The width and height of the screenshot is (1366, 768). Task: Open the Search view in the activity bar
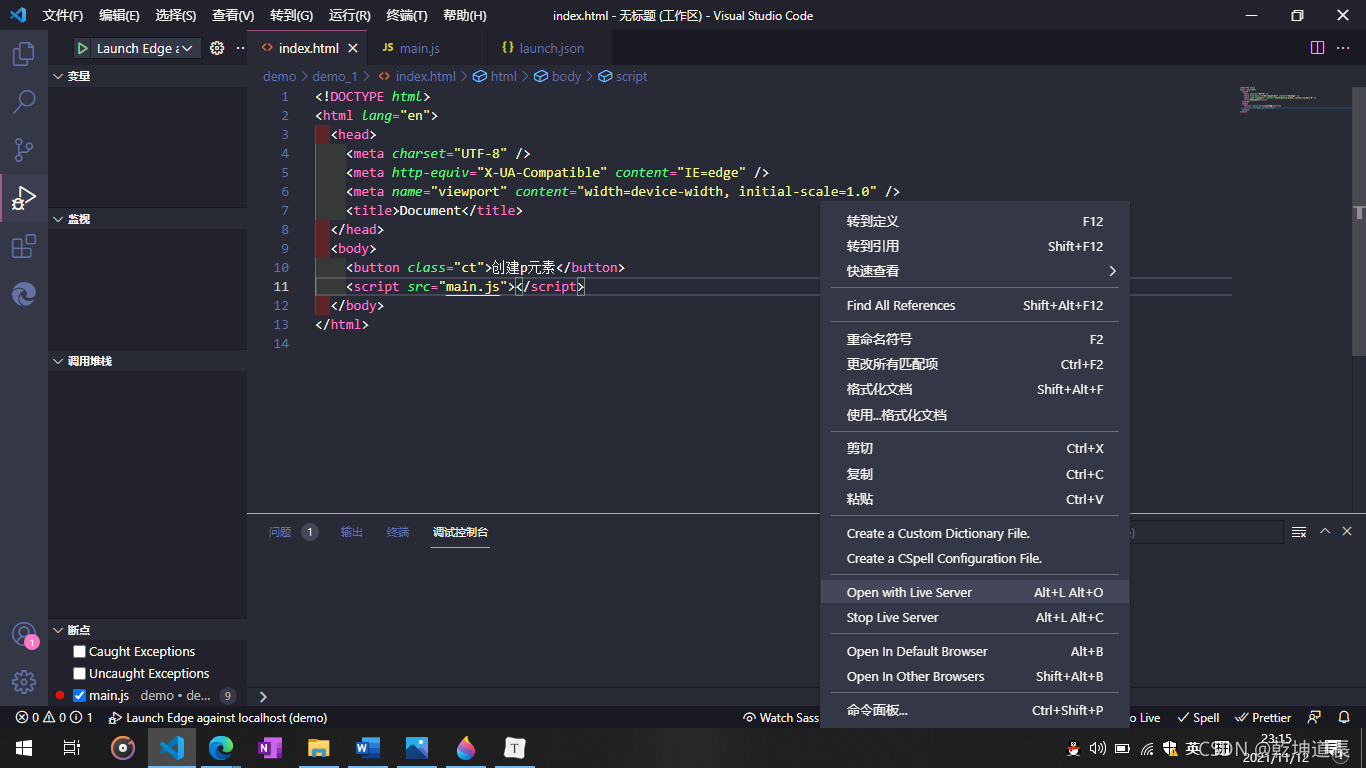tap(22, 101)
